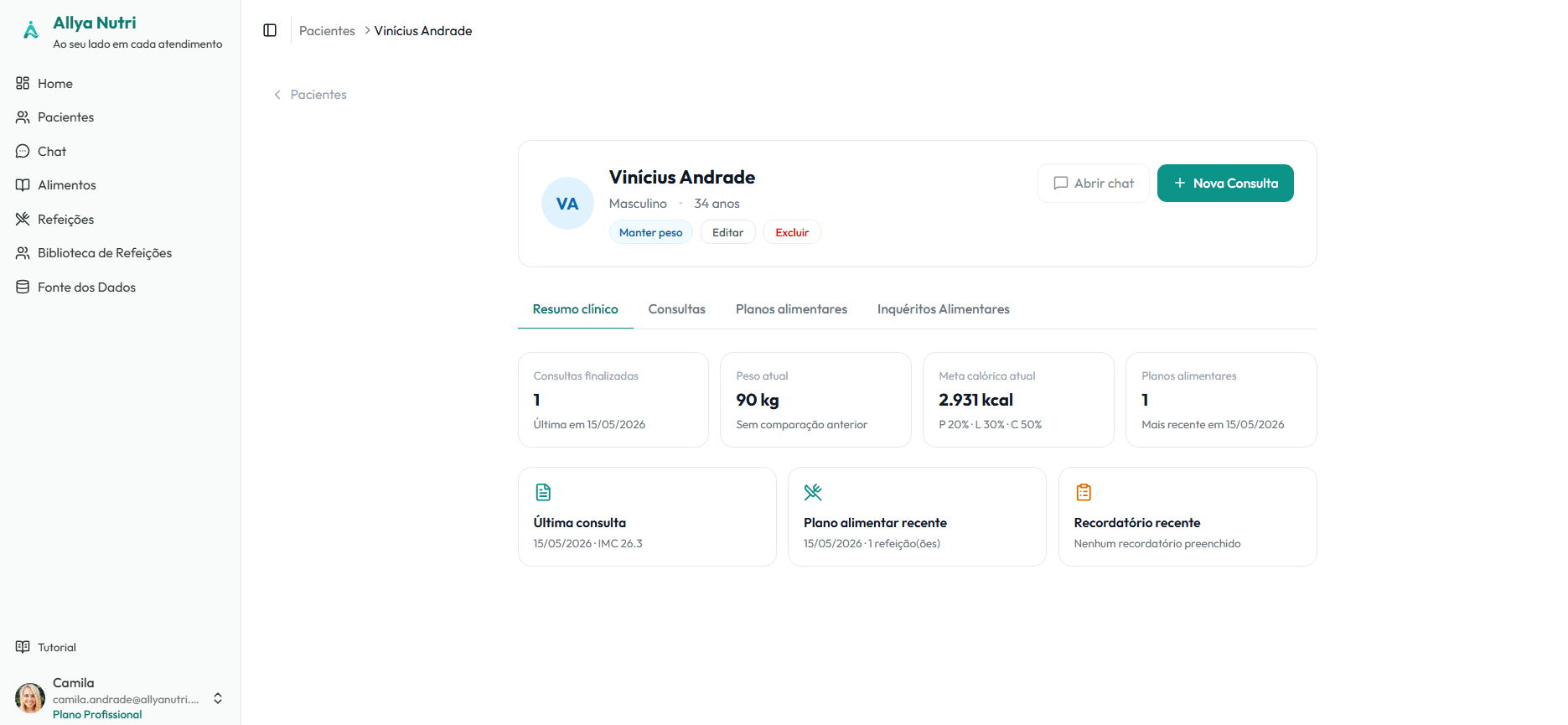This screenshot has height=725, width=1568.
Task: Click the Abrir chat button
Action: pyautogui.click(x=1094, y=183)
